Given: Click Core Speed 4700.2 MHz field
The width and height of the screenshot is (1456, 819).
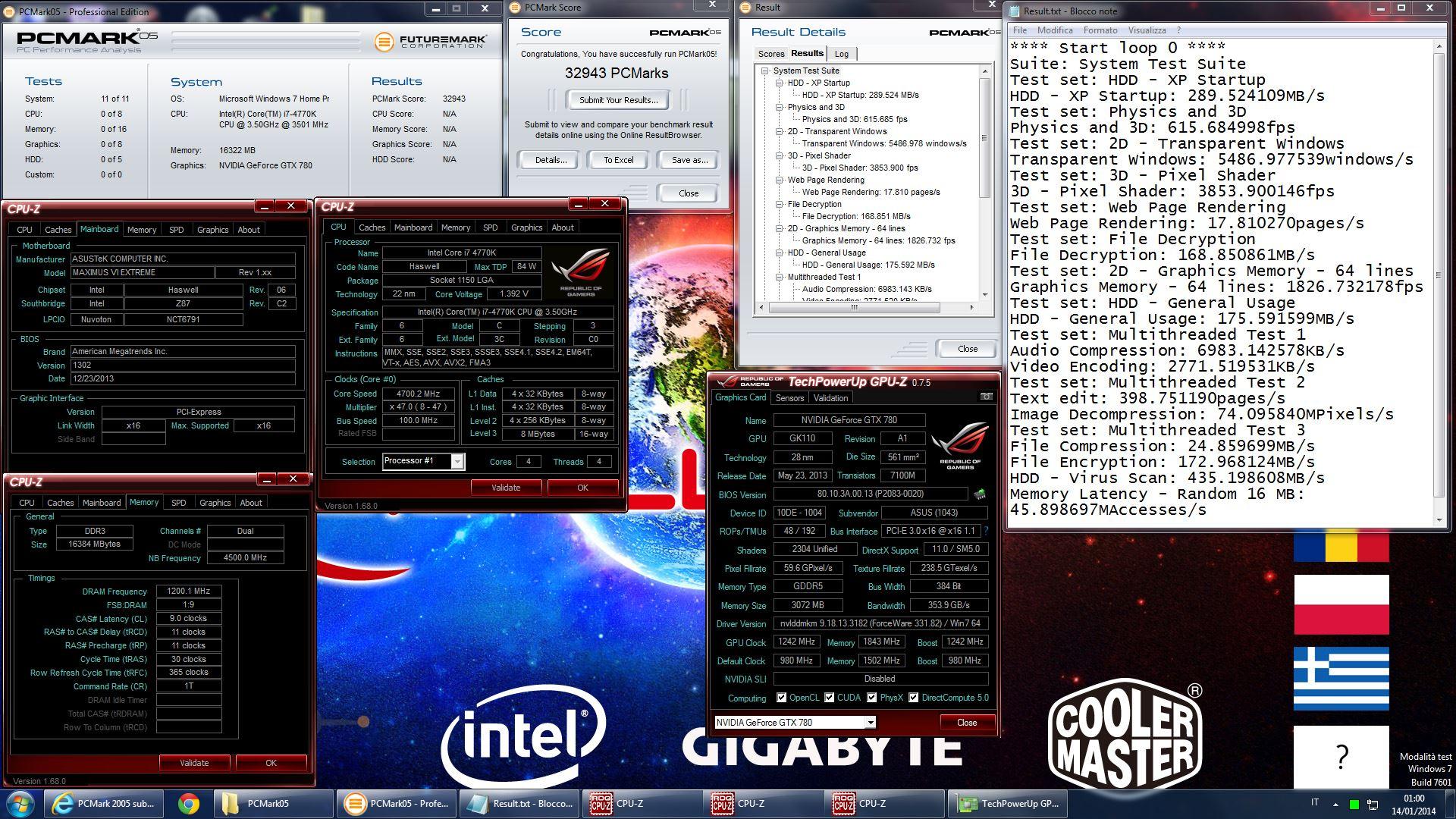Looking at the screenshot, I should click(x=419, y=394).
